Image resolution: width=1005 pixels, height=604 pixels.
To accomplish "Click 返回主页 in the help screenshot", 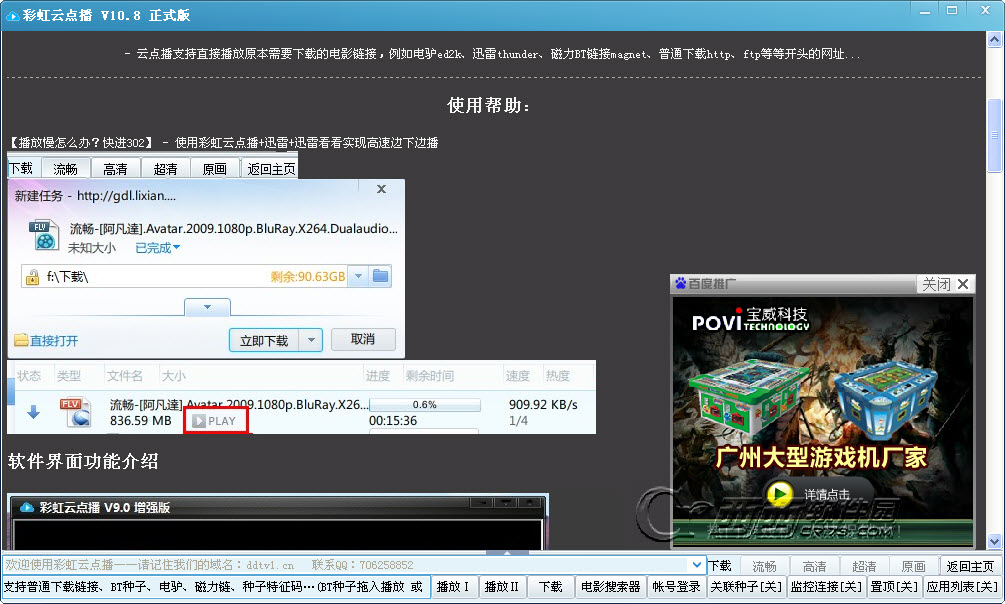I will coord(271,169).
